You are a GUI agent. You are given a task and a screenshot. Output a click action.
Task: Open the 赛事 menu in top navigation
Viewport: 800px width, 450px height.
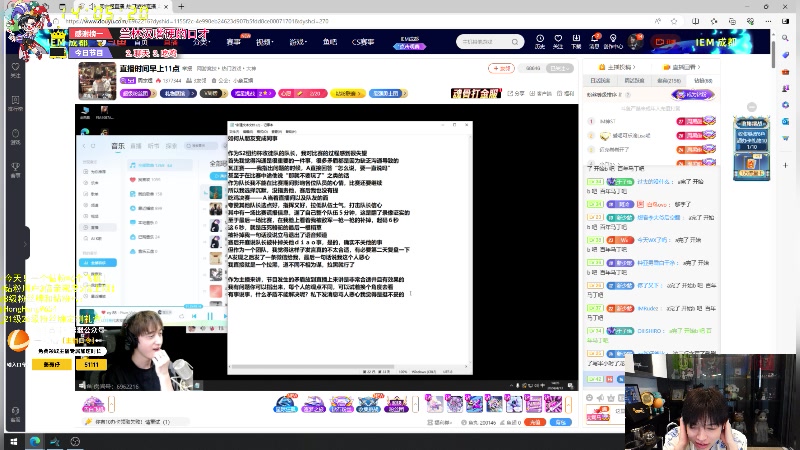point(234,42)
